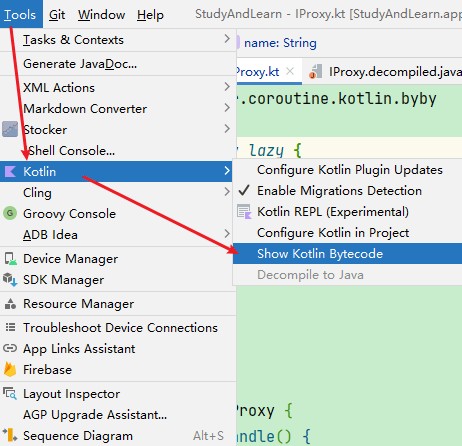This screenshot has width=462, height=446.
Task: Click the Resource Manager shapes icon
Action: (x=10, y=304)
